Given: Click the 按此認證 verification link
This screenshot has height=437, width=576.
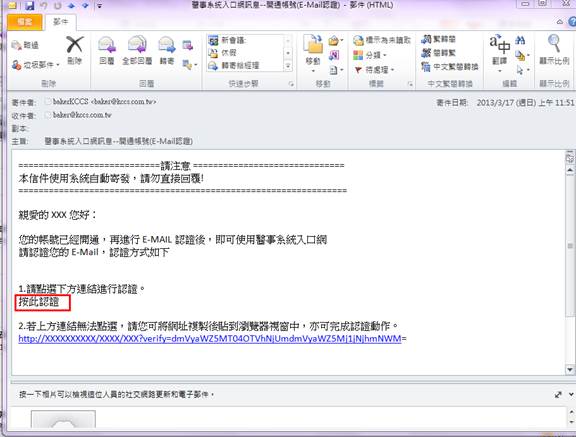Looking at the screenshot, I should point(39,302).
